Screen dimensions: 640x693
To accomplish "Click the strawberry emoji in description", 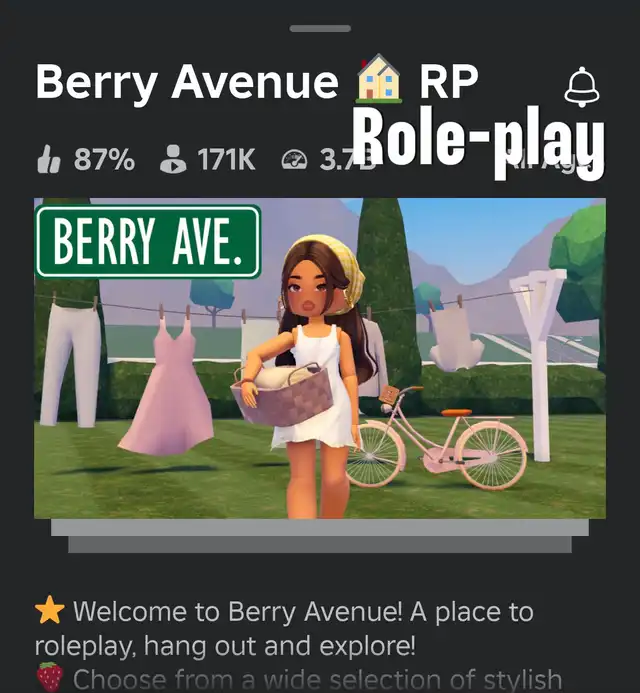I will pyautogui.click(x=50, y=677).
